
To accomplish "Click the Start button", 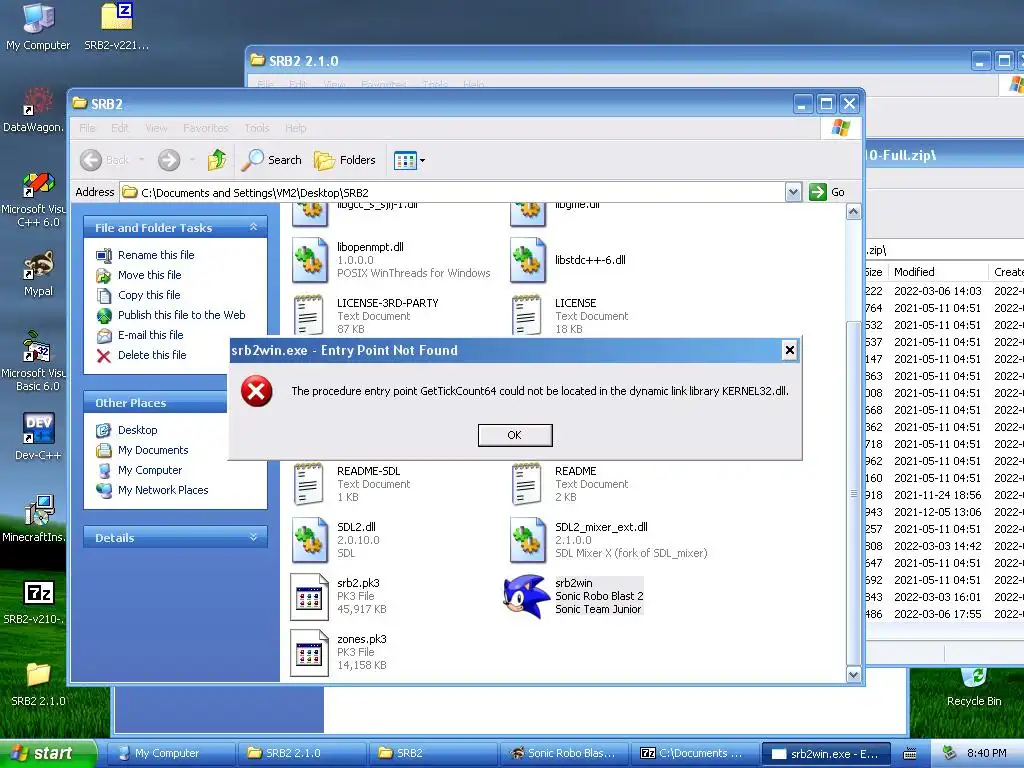I will click(x=47, y=753).
